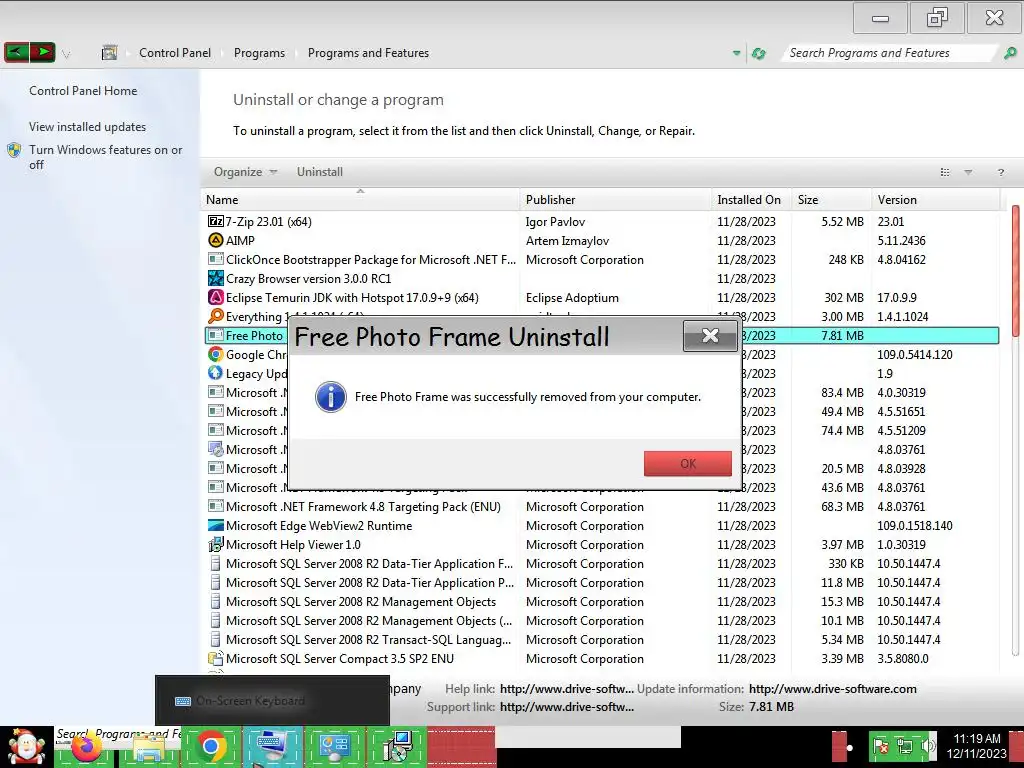Select the Legacy Update icon
Screen dimensions: 1024x768
click(x=216, y=374)
